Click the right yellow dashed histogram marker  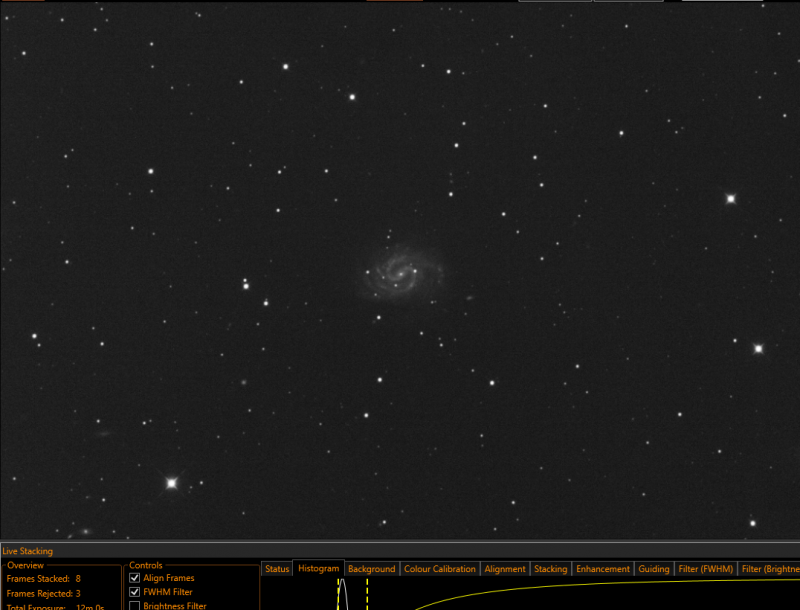point(367,594)
